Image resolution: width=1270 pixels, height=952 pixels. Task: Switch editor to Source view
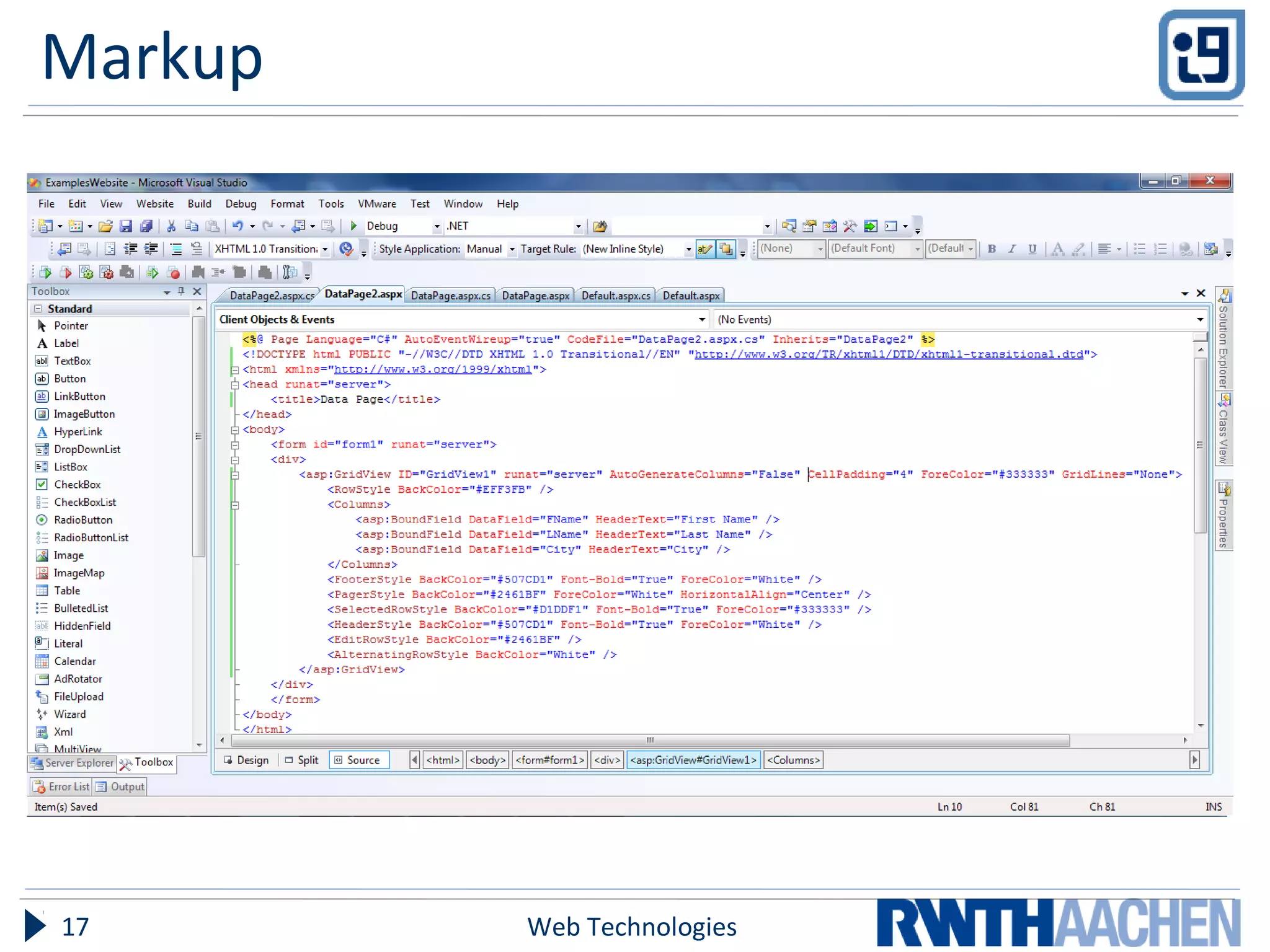[358, 760]
